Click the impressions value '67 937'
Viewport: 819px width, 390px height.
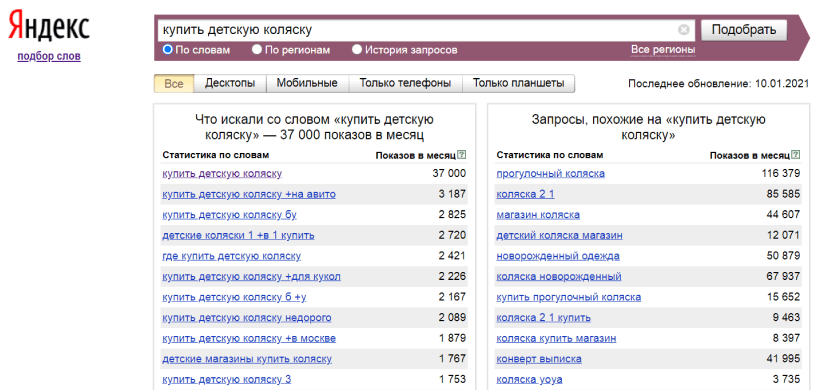(x=783, y=276)
